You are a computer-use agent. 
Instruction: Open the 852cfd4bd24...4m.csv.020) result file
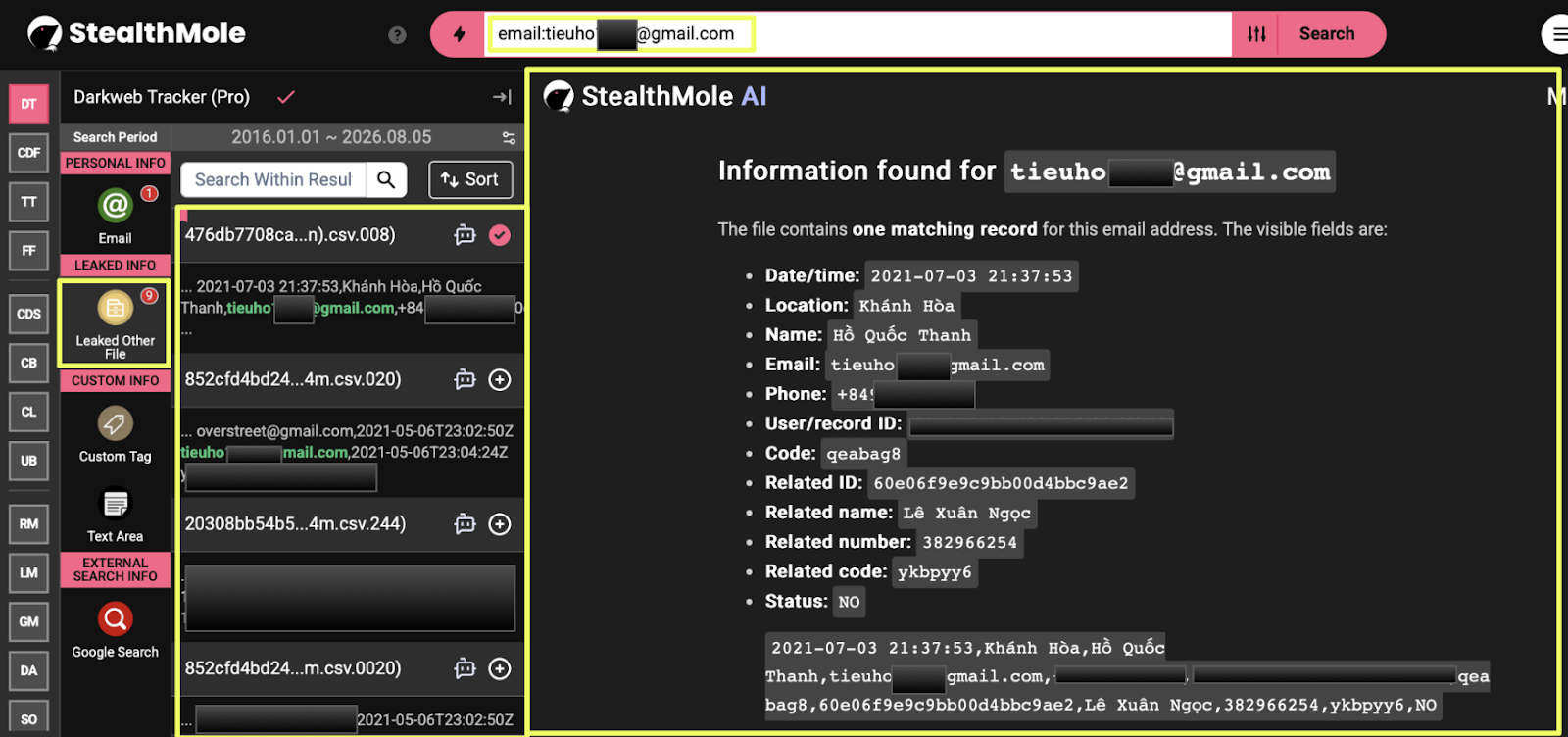tap(293, 379)
